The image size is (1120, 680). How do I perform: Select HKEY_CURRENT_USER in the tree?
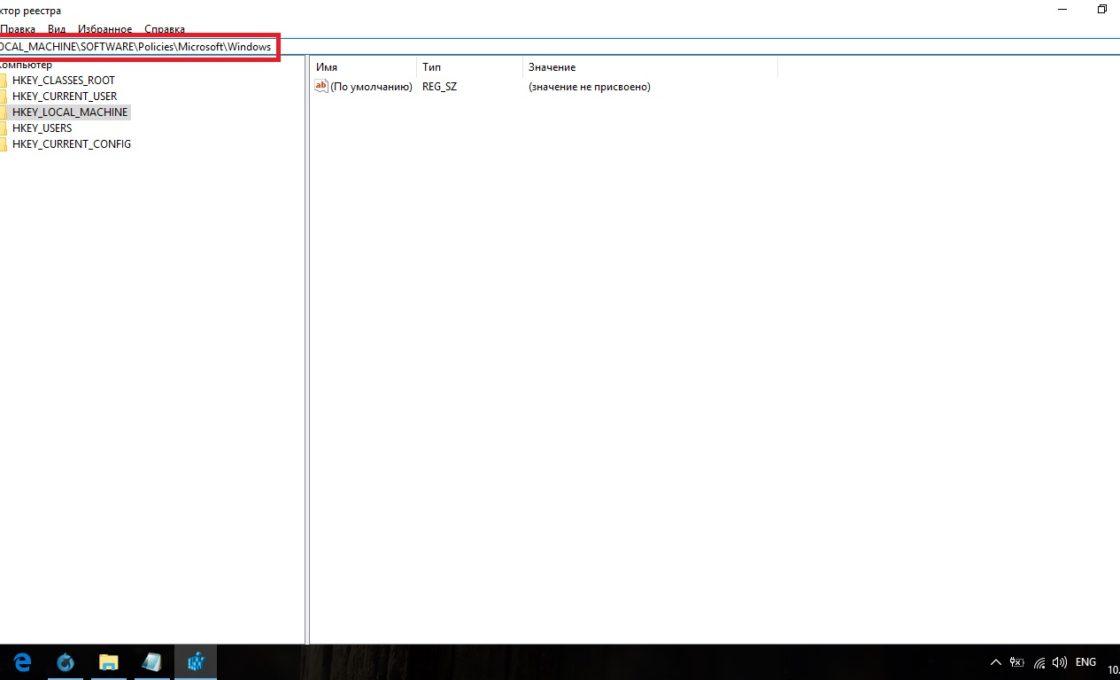coord(64,96)
